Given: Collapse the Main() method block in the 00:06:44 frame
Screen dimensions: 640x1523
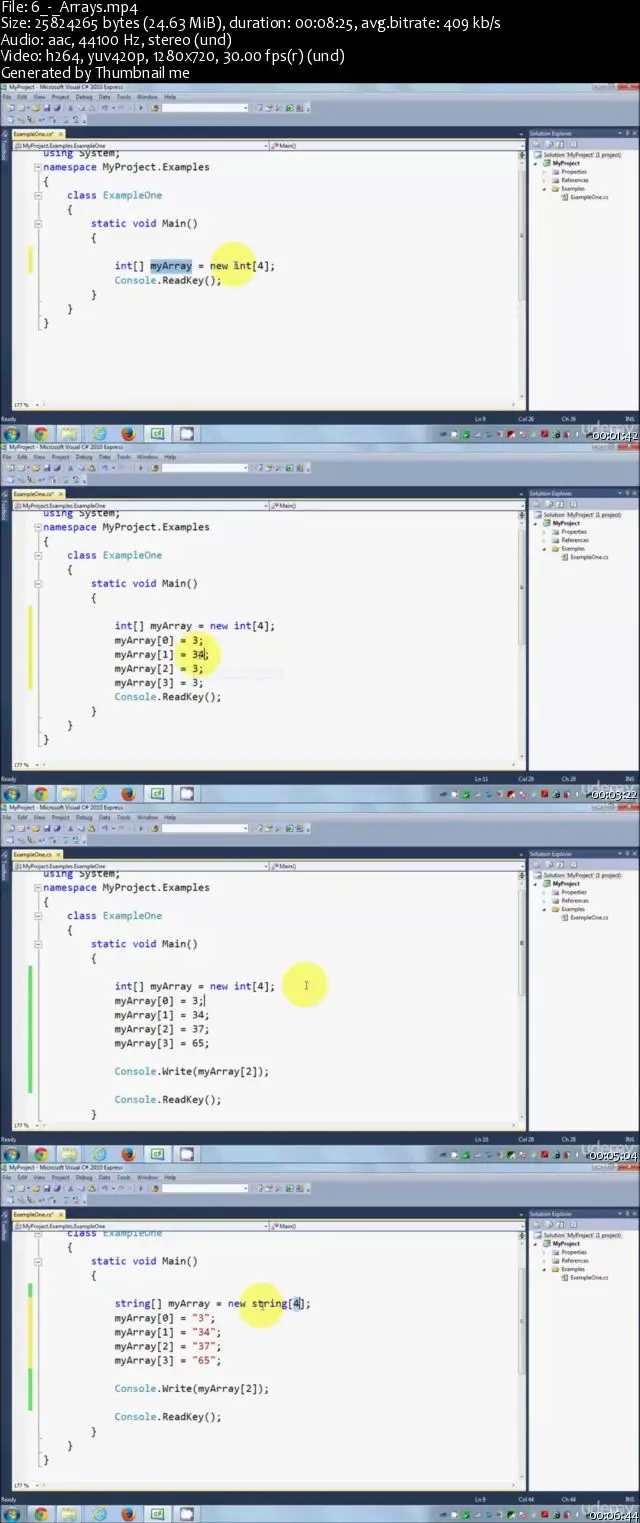Looking at the screenshot, I should (x=37, y=1261).
